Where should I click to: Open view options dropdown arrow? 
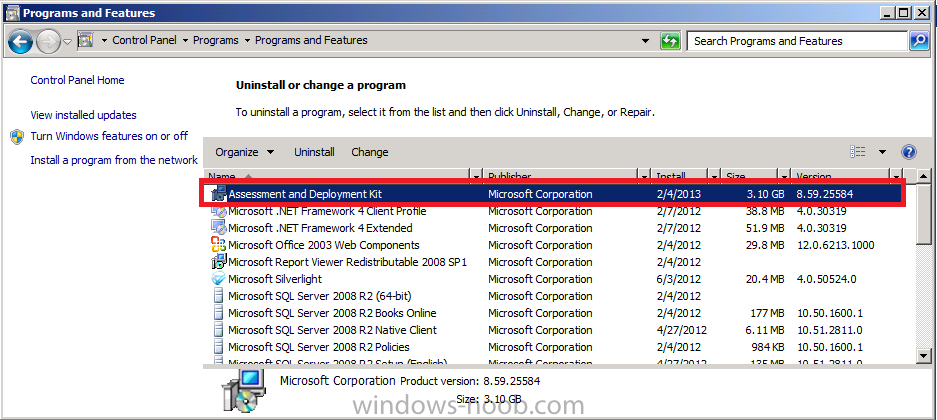pos(882,152)
